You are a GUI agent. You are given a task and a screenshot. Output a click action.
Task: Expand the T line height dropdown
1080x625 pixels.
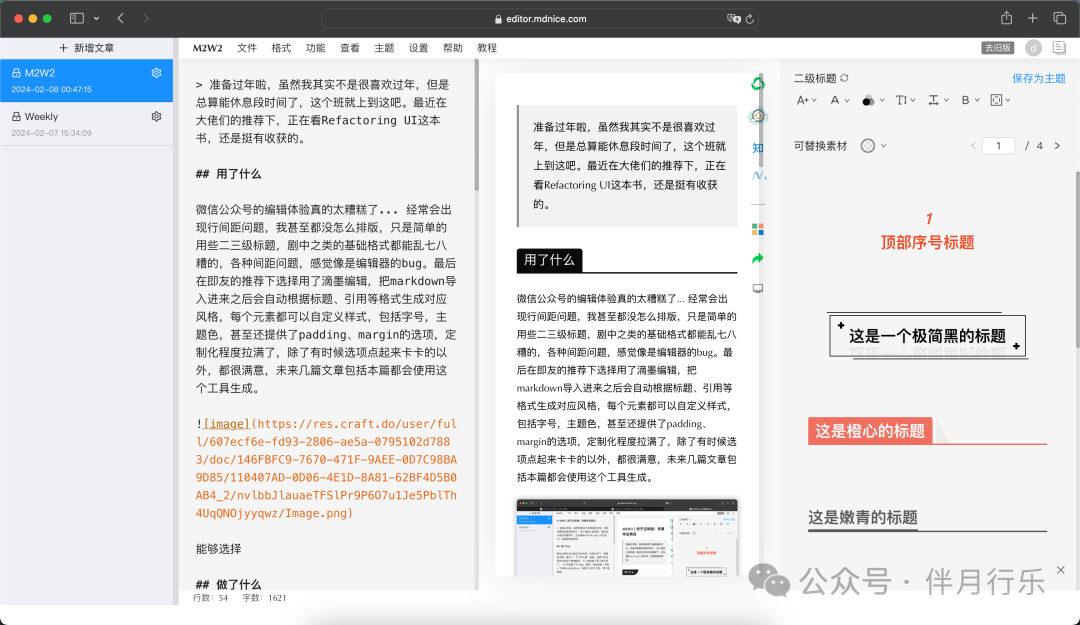[x=905, y=100]
